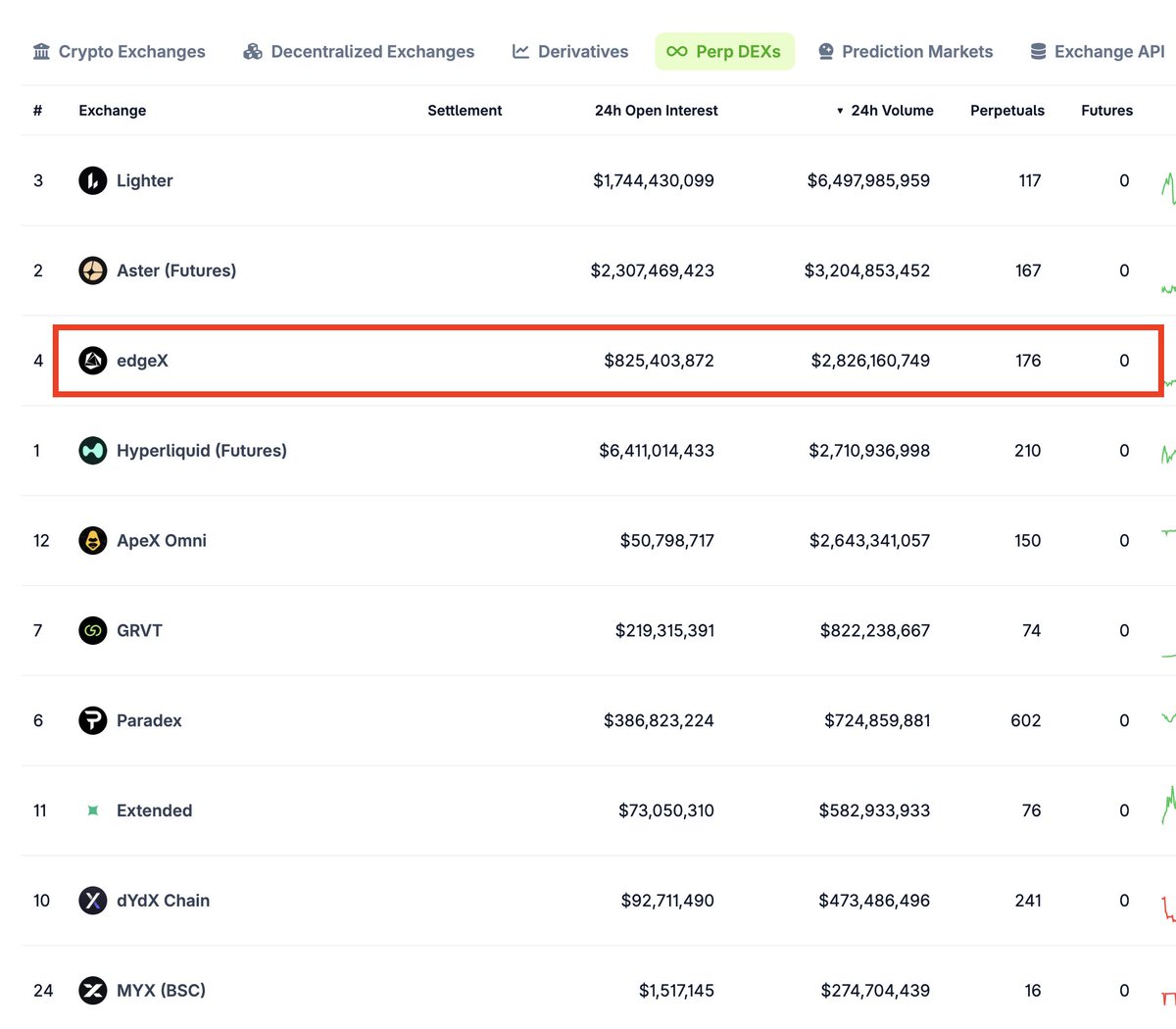Click the Hyperliquid (Futures) logo icon

[93, 451]
